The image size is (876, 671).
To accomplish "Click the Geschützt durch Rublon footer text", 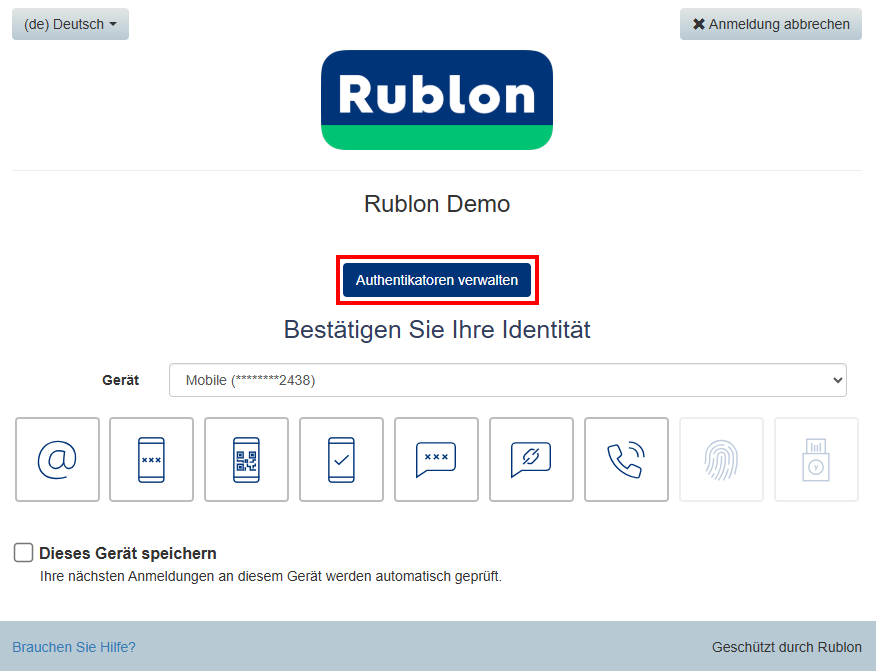I will 786,647.
